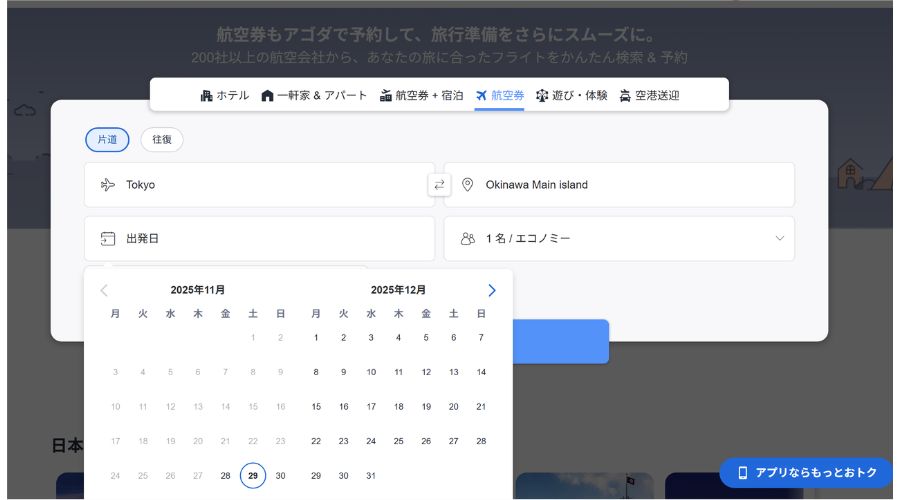Click the house icon for 一軒家

267,96
